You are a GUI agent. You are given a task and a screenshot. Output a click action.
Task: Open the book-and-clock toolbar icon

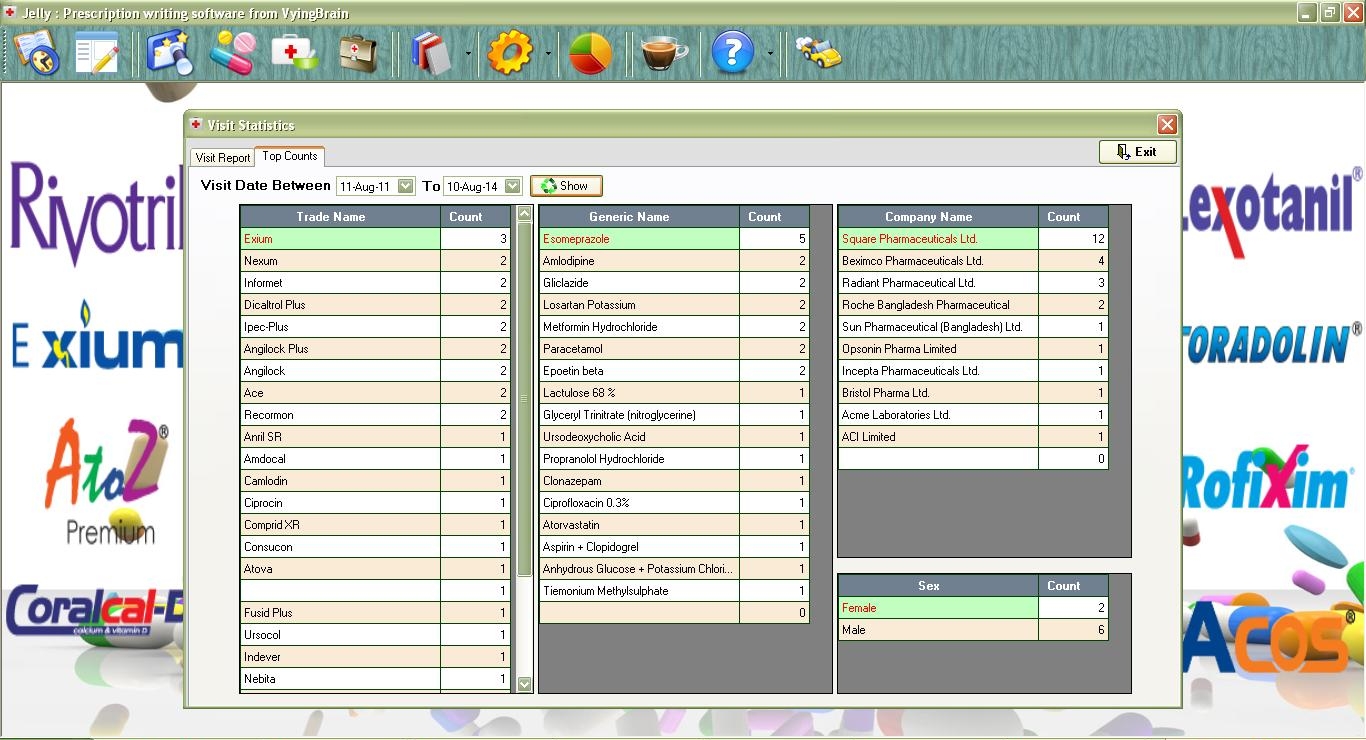37,52
